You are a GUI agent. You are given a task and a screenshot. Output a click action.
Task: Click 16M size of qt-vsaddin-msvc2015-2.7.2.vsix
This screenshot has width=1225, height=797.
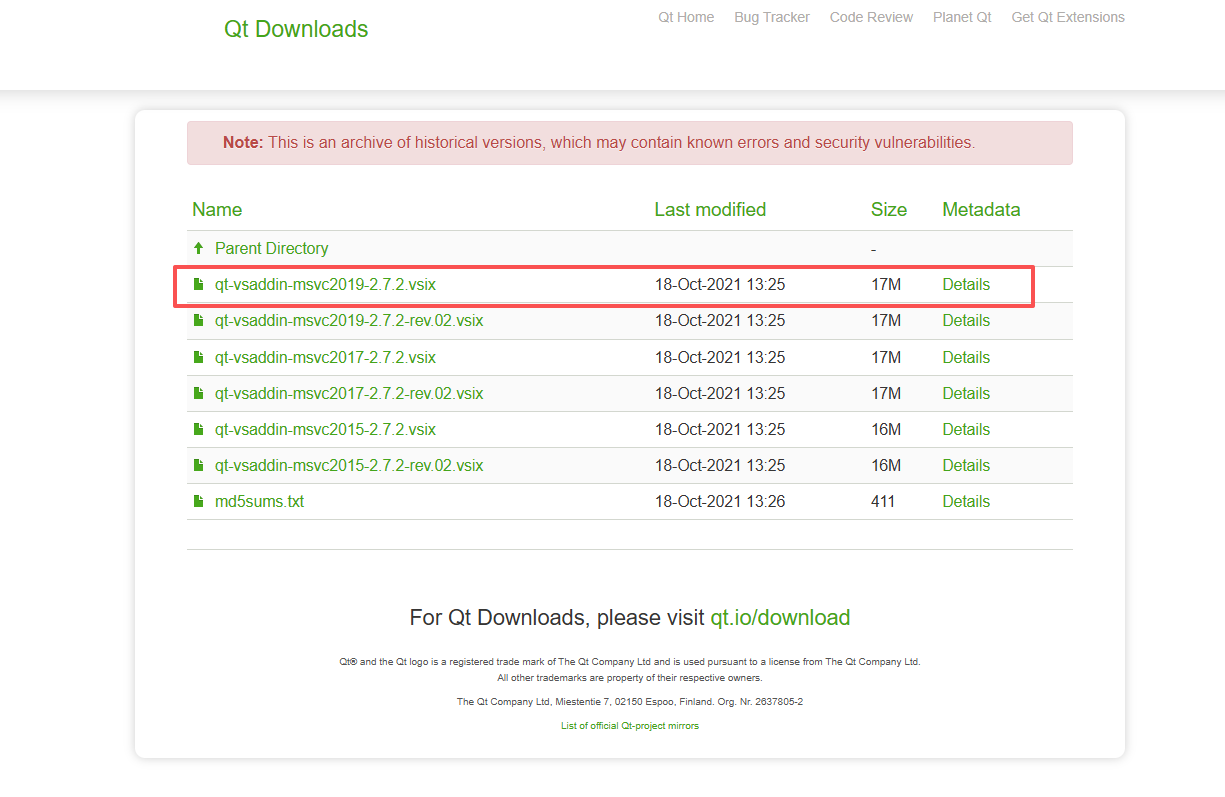click(886, 429)
